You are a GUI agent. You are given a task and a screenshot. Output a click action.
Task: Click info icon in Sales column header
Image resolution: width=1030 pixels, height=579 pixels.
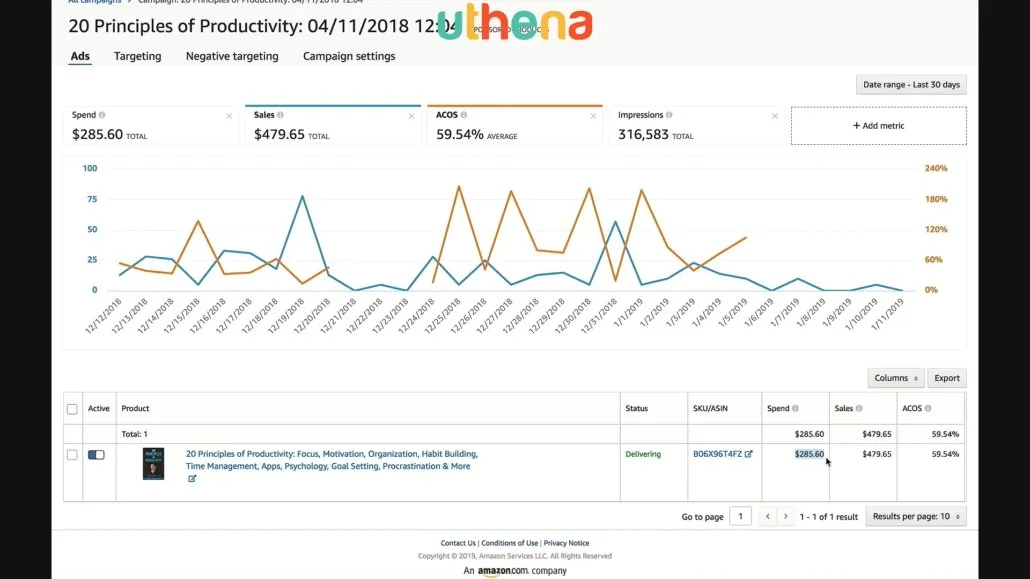[859, 409]
